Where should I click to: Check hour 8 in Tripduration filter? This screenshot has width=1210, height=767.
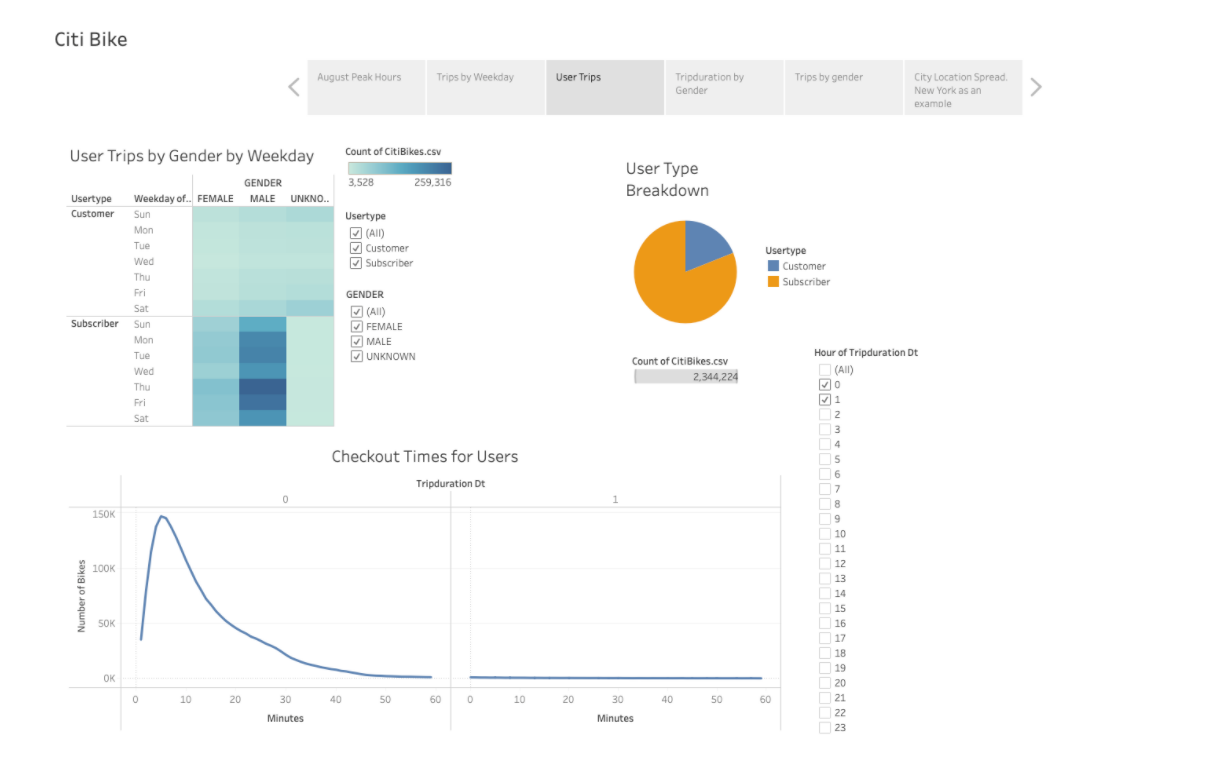825,504
